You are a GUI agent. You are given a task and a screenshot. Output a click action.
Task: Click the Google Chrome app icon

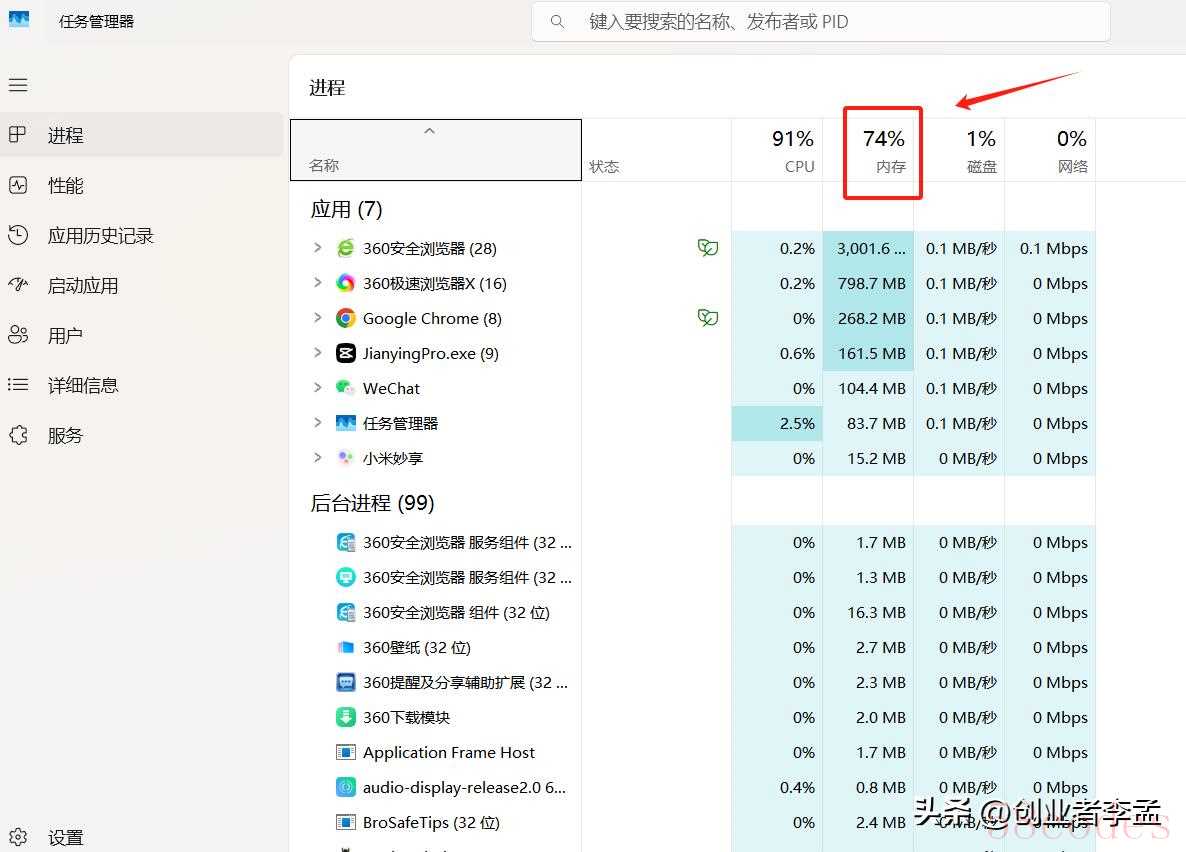click(346, 318)
